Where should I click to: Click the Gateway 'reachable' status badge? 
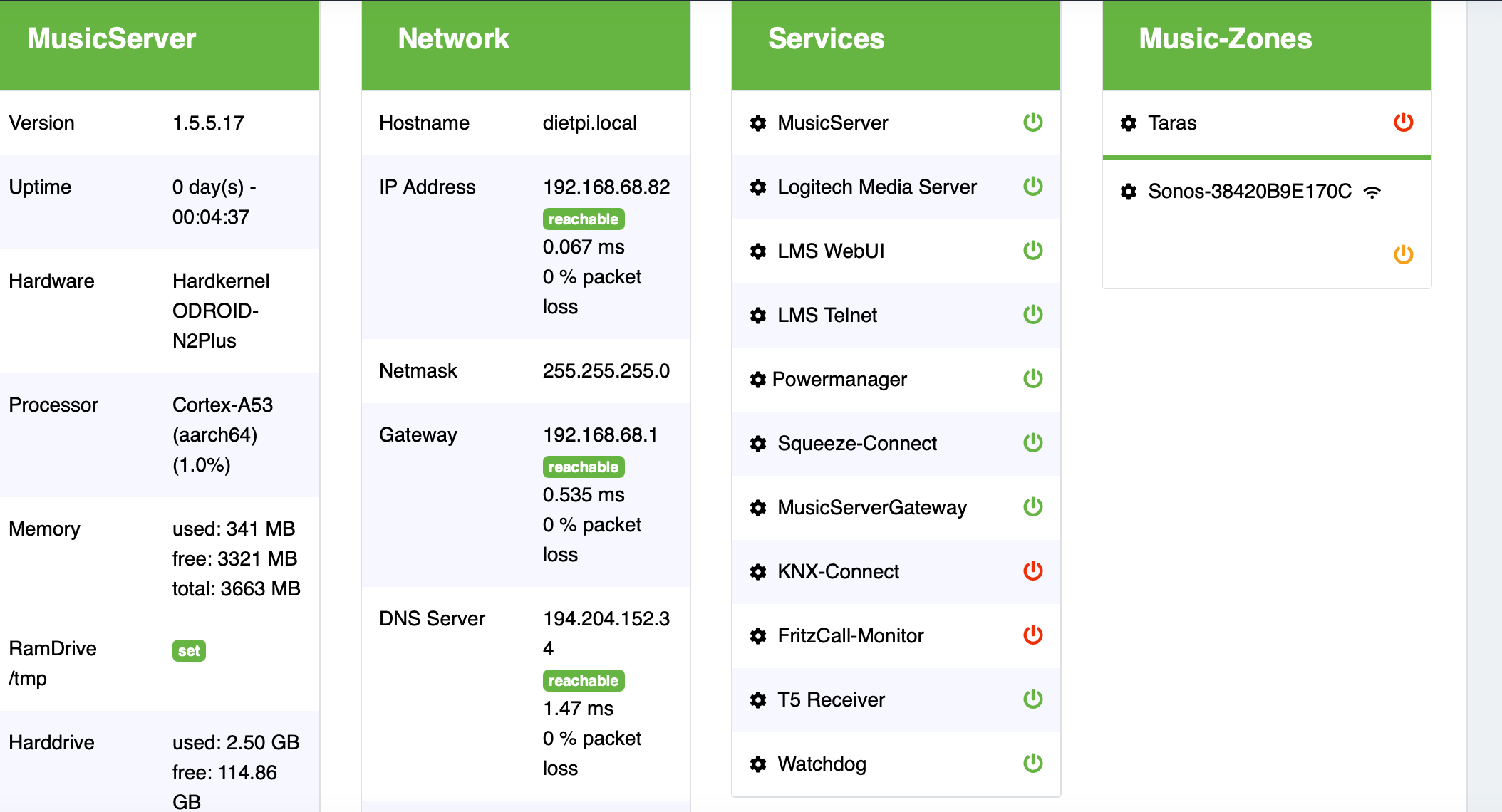pos(584,467)
